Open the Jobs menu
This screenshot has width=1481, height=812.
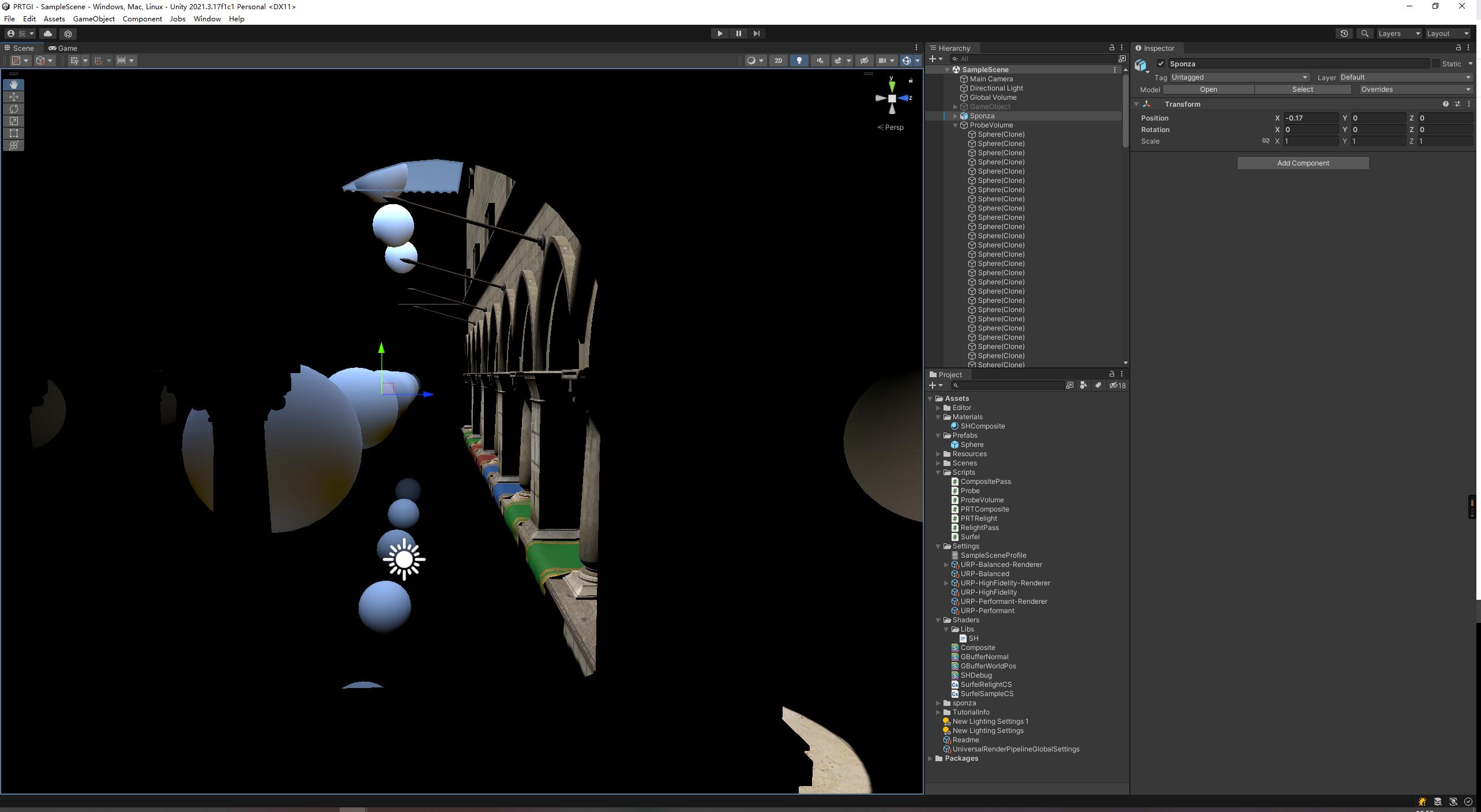pos(178,19)
